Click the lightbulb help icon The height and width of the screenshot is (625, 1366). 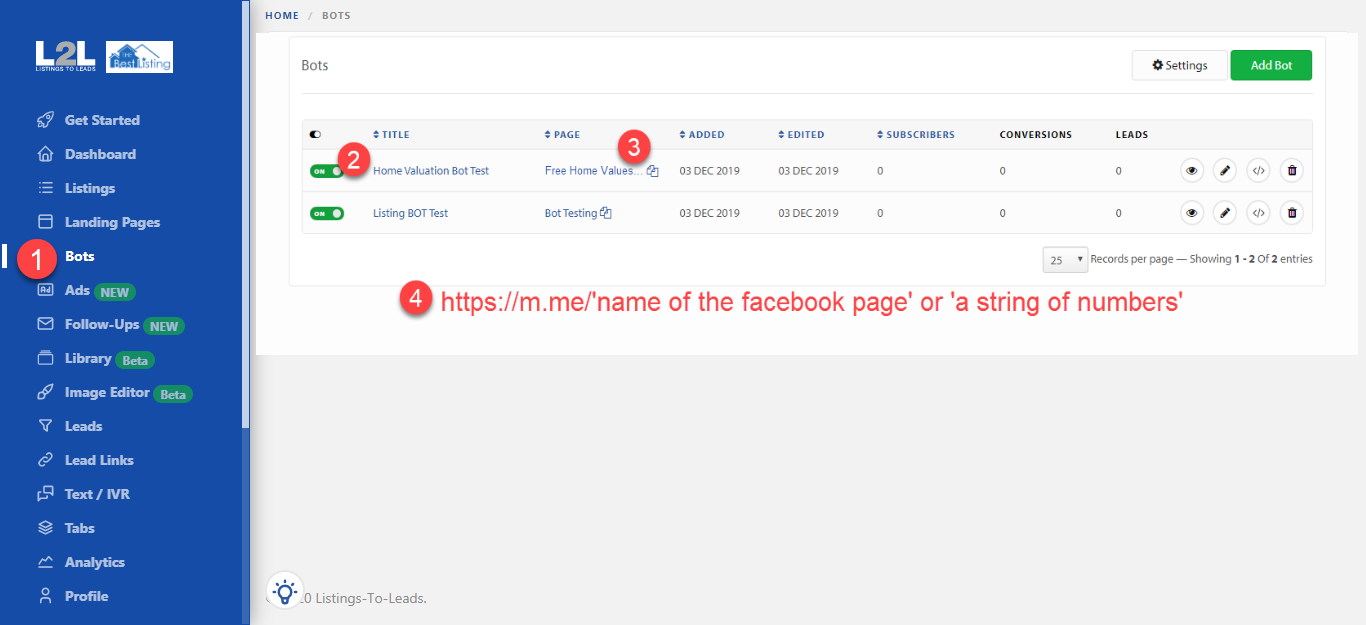point(285,591)
